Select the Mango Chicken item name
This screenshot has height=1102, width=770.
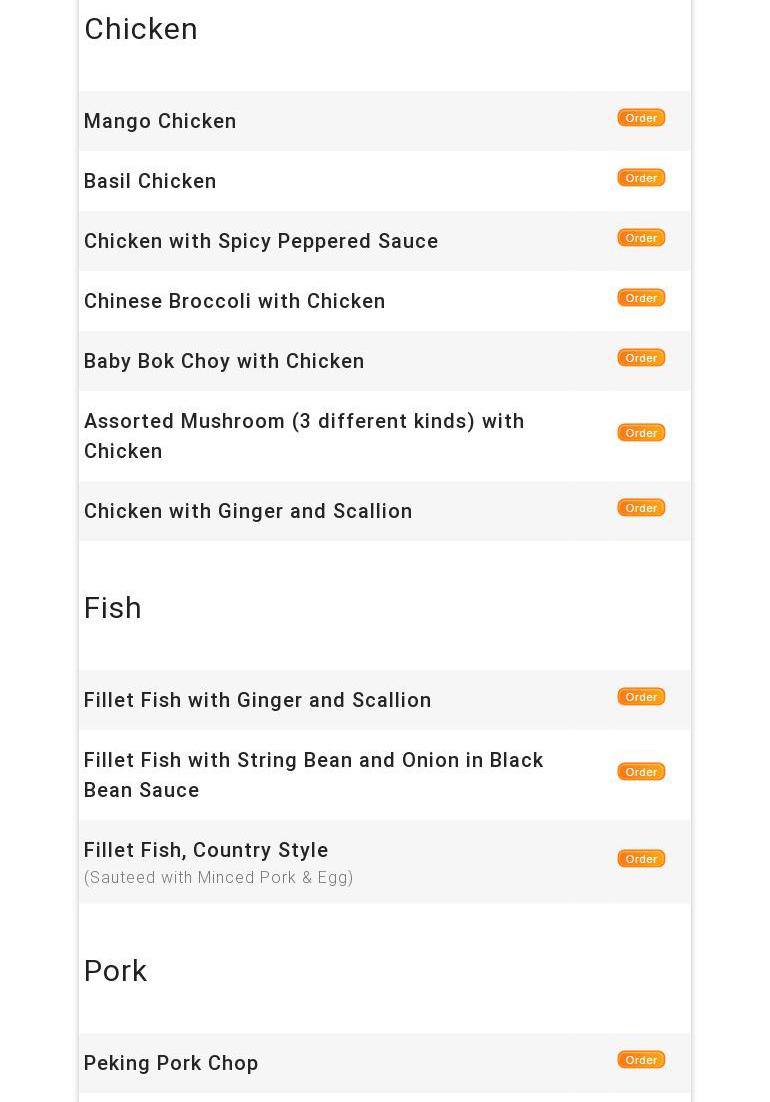click(160, 121)
